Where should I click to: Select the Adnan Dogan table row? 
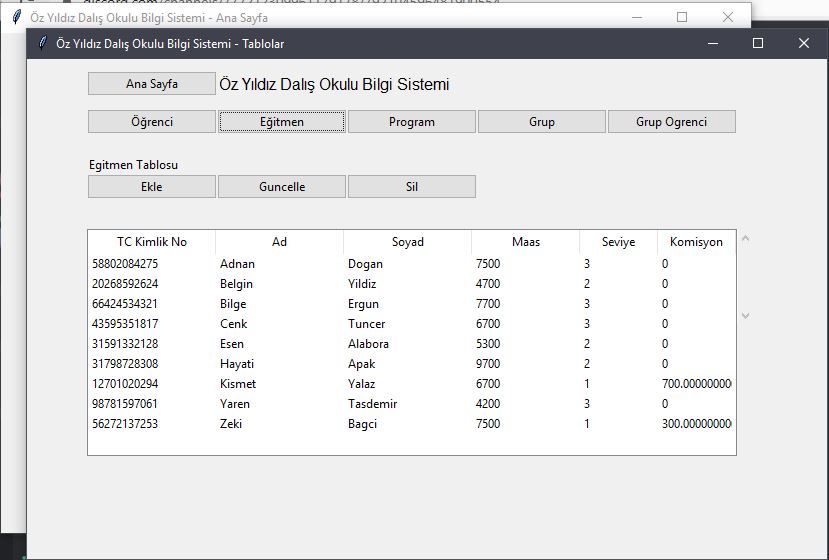[411, 264]
